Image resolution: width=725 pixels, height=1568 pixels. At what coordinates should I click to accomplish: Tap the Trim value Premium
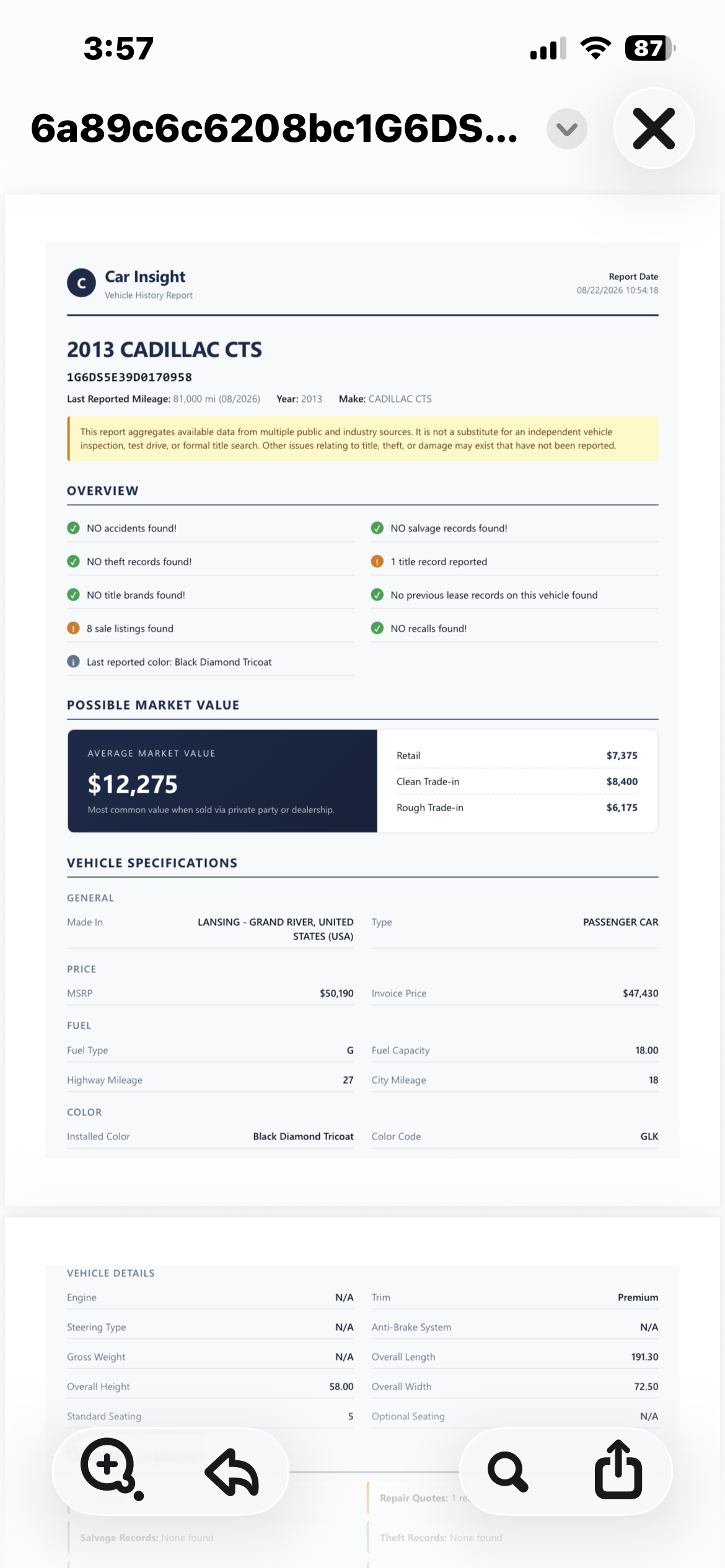[638, 1297]
